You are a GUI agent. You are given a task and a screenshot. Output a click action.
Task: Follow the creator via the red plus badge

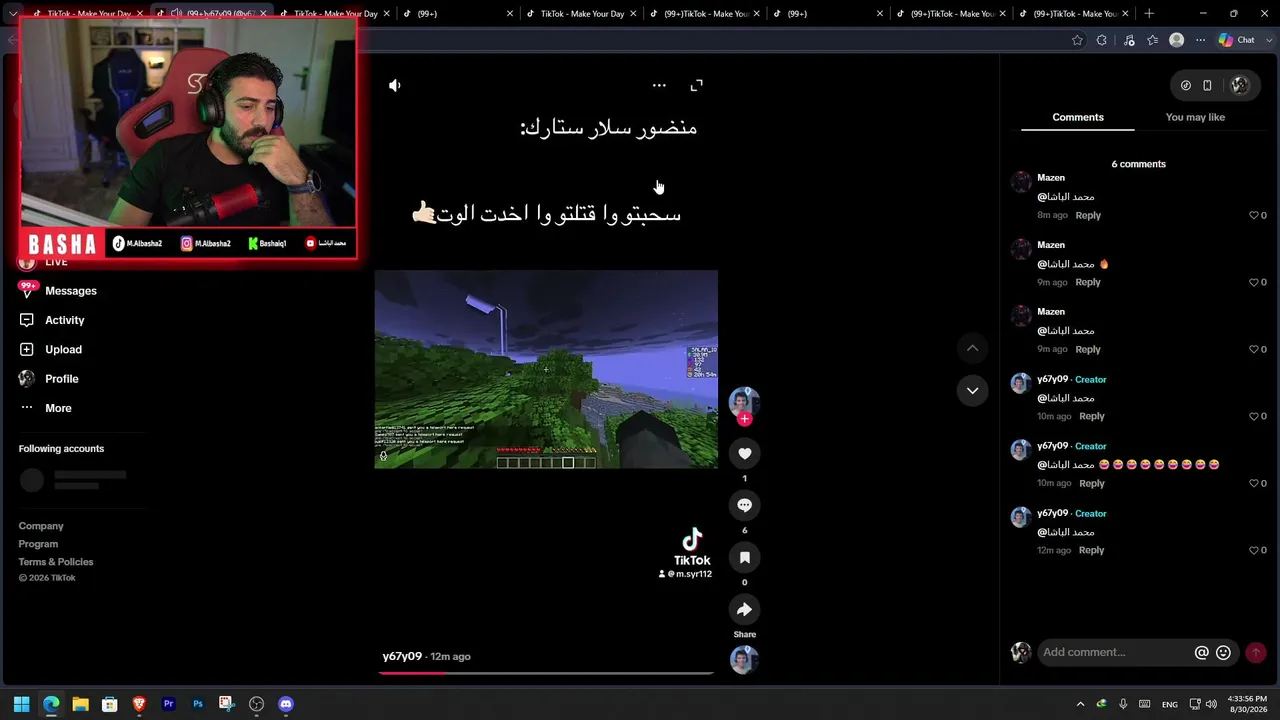[744, 419]
